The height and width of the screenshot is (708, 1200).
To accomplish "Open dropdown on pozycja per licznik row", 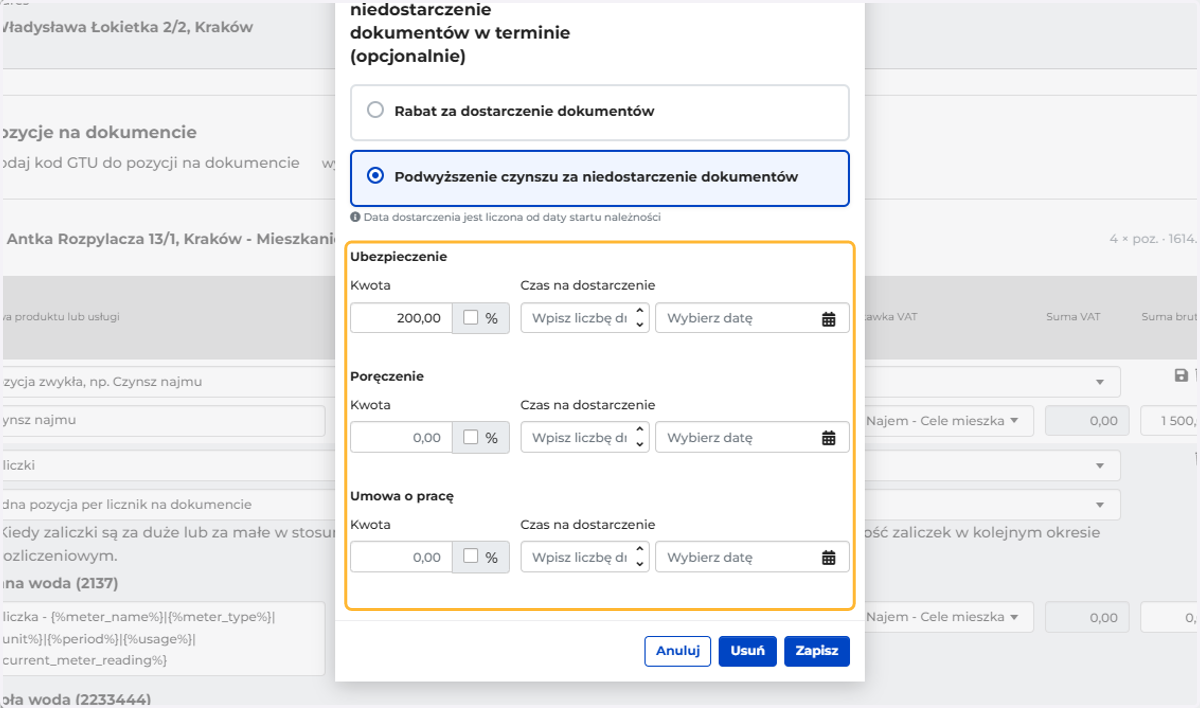I will (1100, 505).
